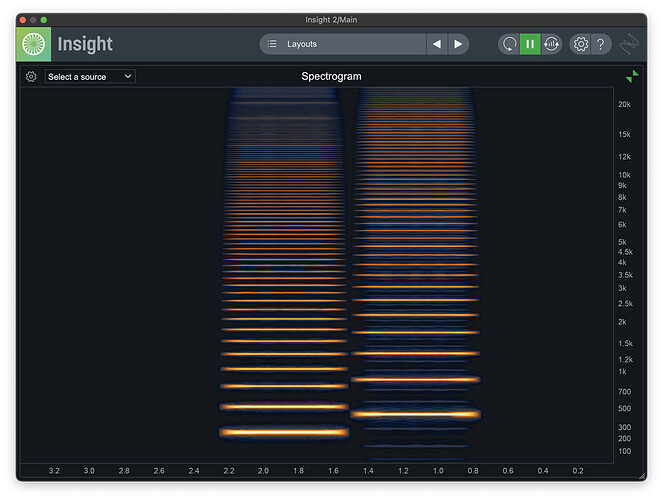The height and width of the screenshot is (500, 662).
Task: Minimize the window with the yellow button
Action: click(x=33, y=20)
